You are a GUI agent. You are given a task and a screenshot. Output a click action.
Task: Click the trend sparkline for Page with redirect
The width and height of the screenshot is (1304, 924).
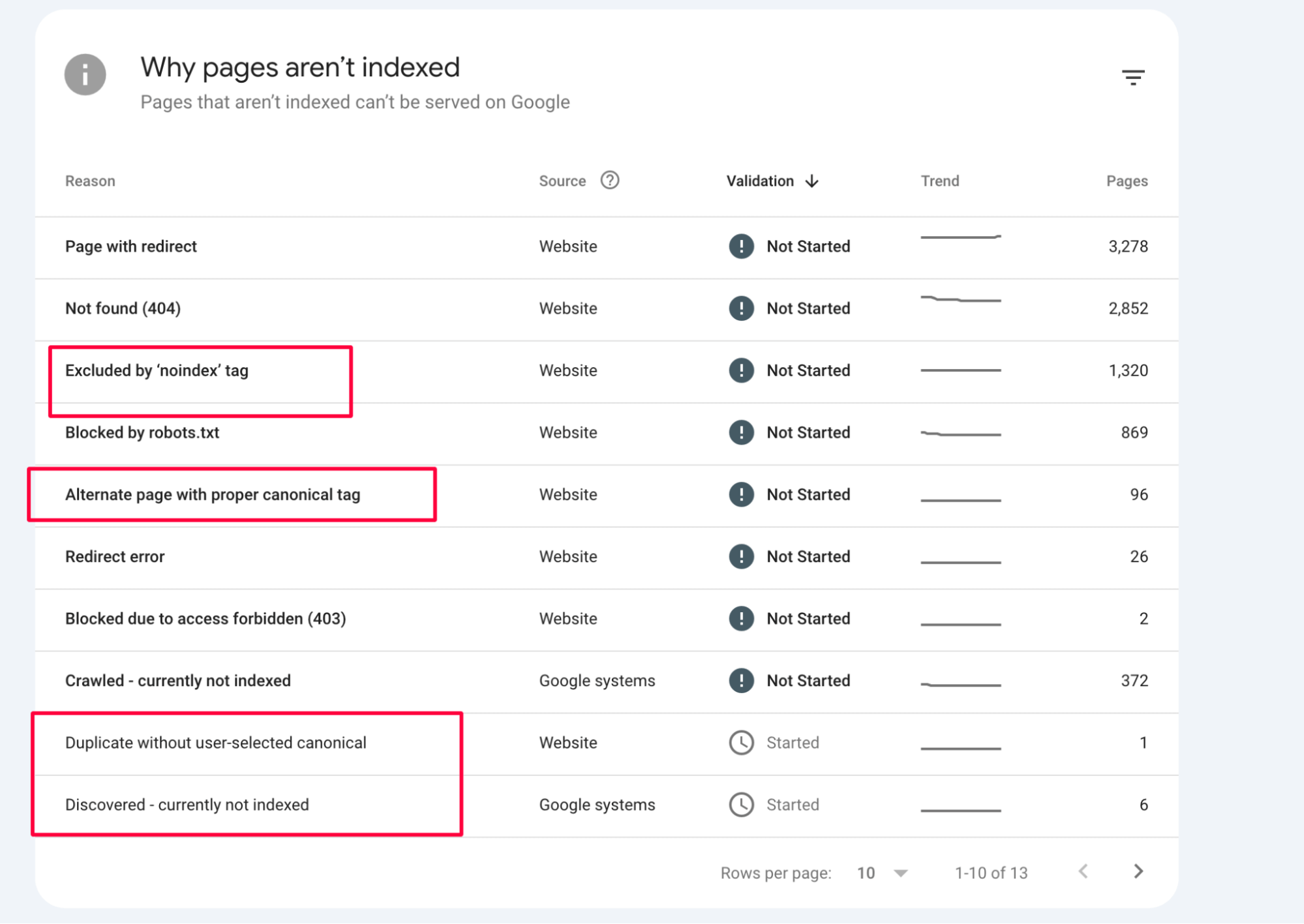coord(960,237)
